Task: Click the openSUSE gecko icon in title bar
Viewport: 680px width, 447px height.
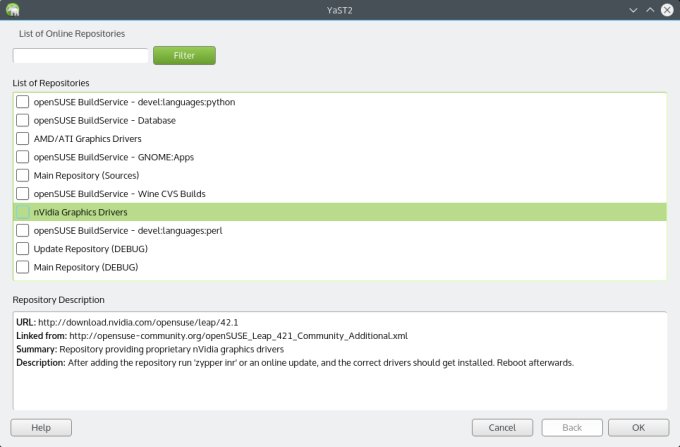Action: pos(12,10)
